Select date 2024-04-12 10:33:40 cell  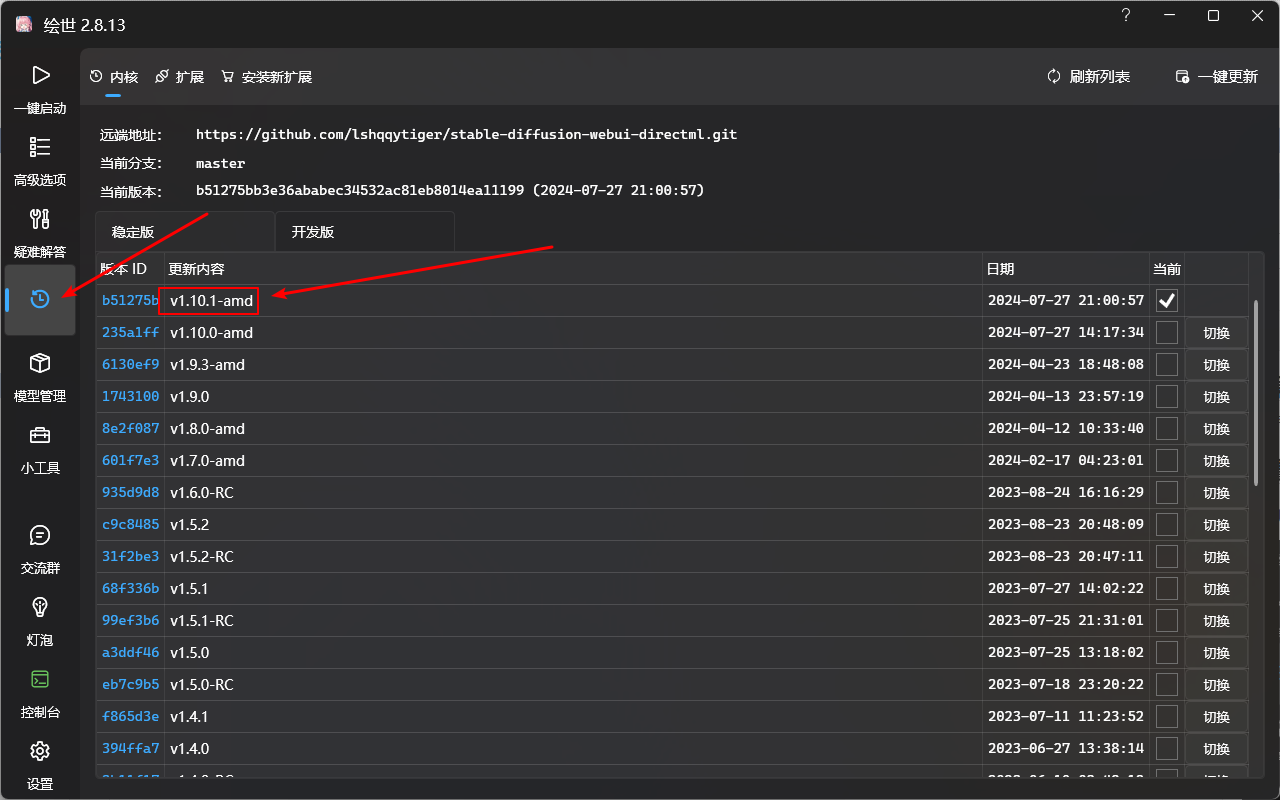(1066, 428)
